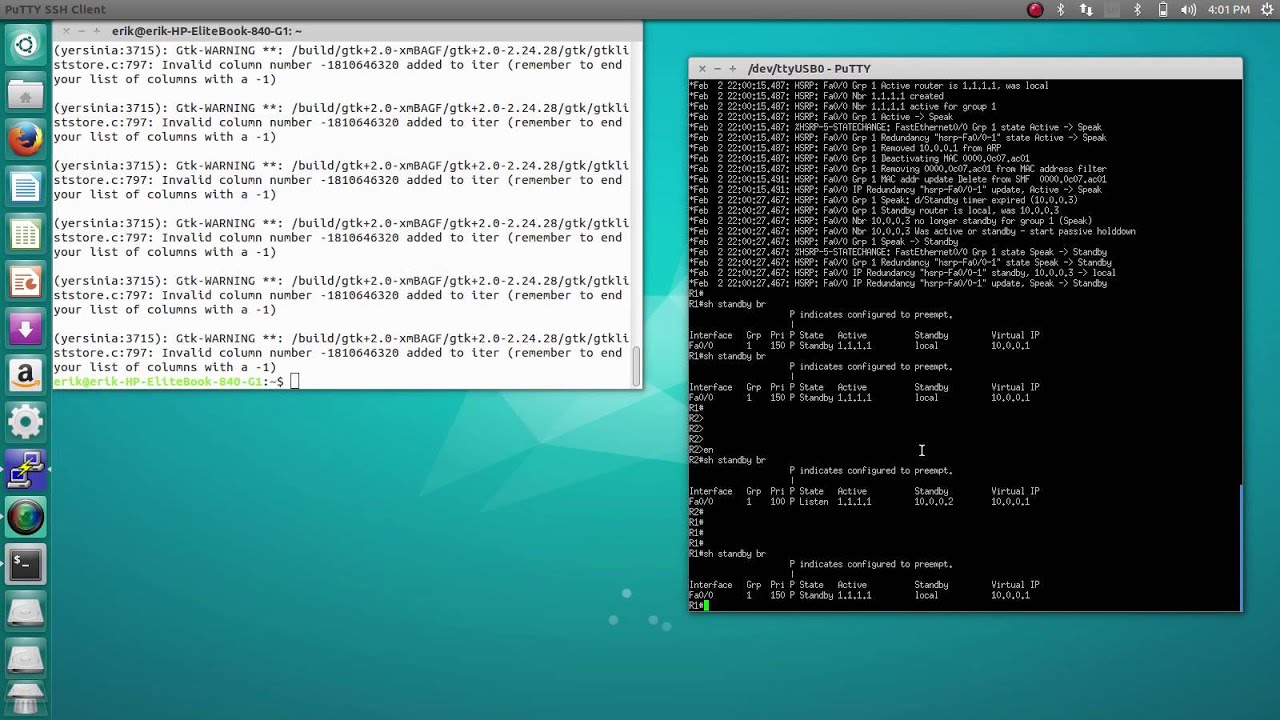Click Bluetooth indicator beside the red record dot
The width and height of the screenshot is (1280, 720).
click(1061, 10)
